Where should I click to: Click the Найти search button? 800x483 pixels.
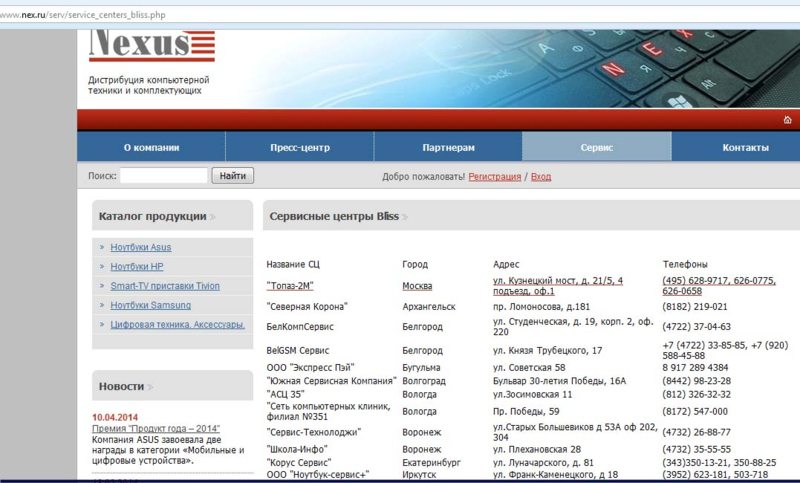point(233,175)
